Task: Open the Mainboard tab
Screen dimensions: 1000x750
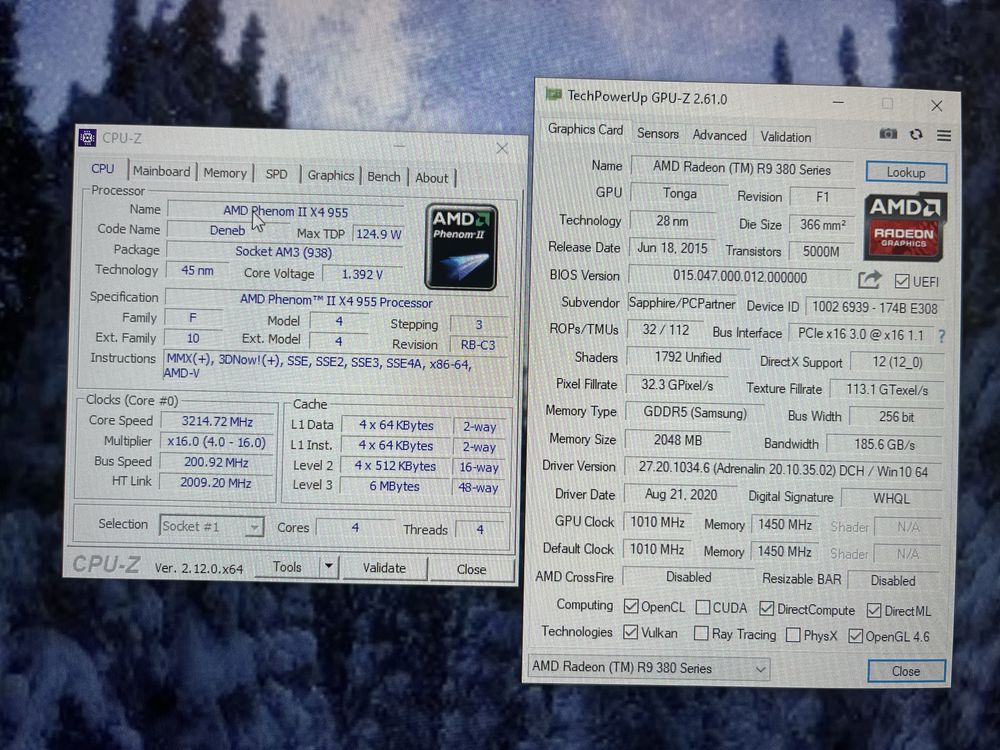Action: 161,171
